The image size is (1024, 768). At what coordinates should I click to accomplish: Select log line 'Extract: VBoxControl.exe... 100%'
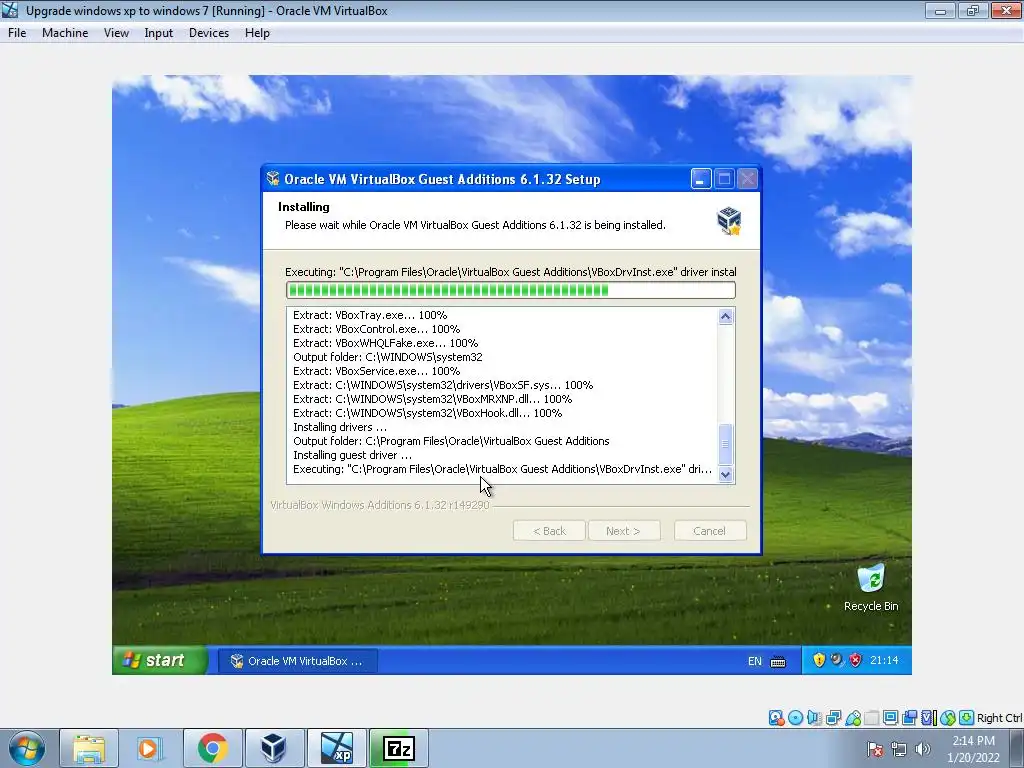[x=377, y=329]
